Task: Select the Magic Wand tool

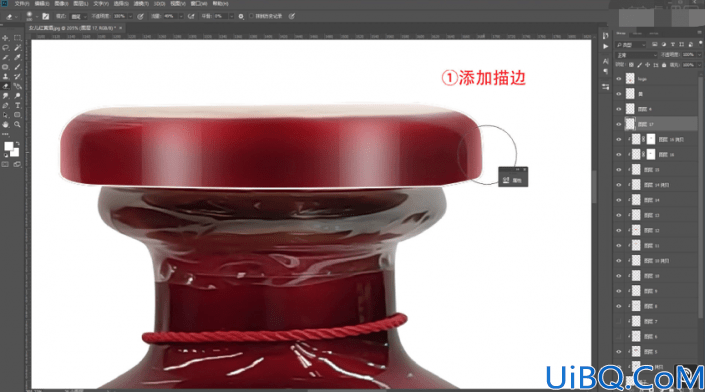Action: pos(17,48)
